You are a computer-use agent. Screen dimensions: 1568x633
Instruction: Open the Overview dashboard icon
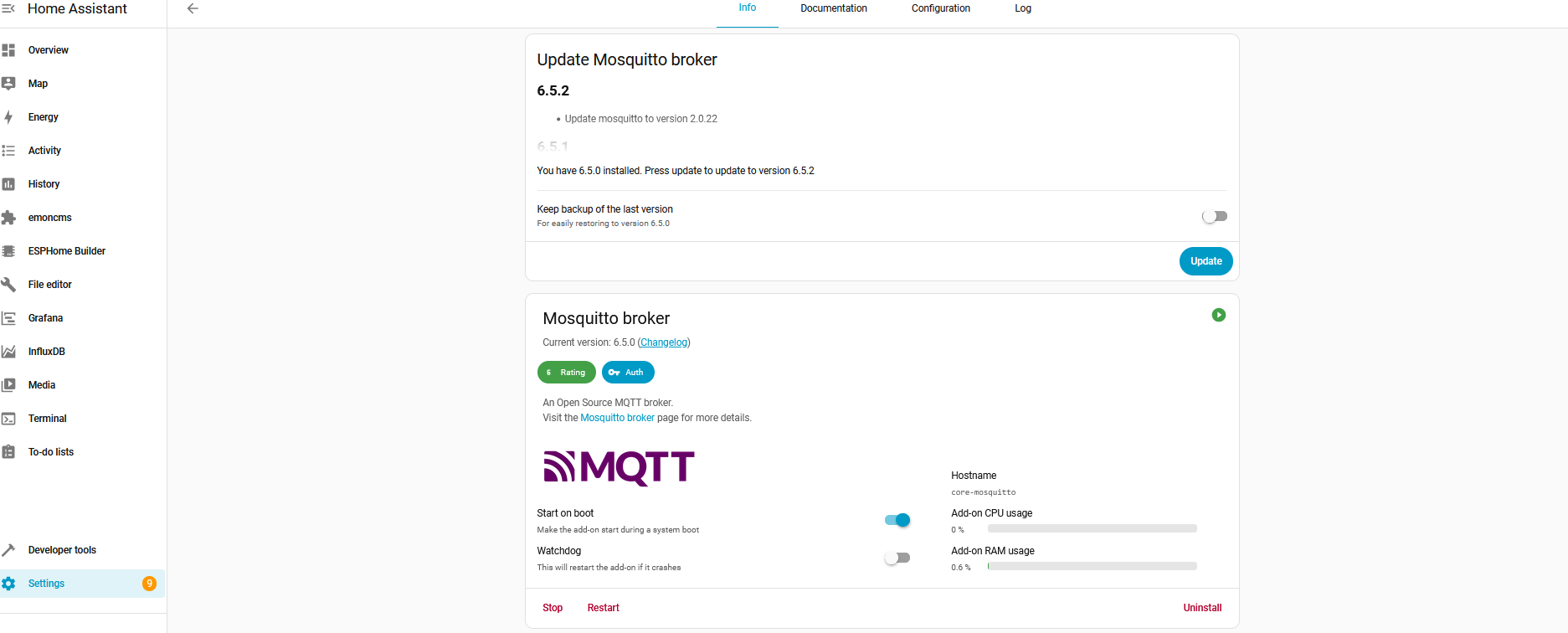8,50
